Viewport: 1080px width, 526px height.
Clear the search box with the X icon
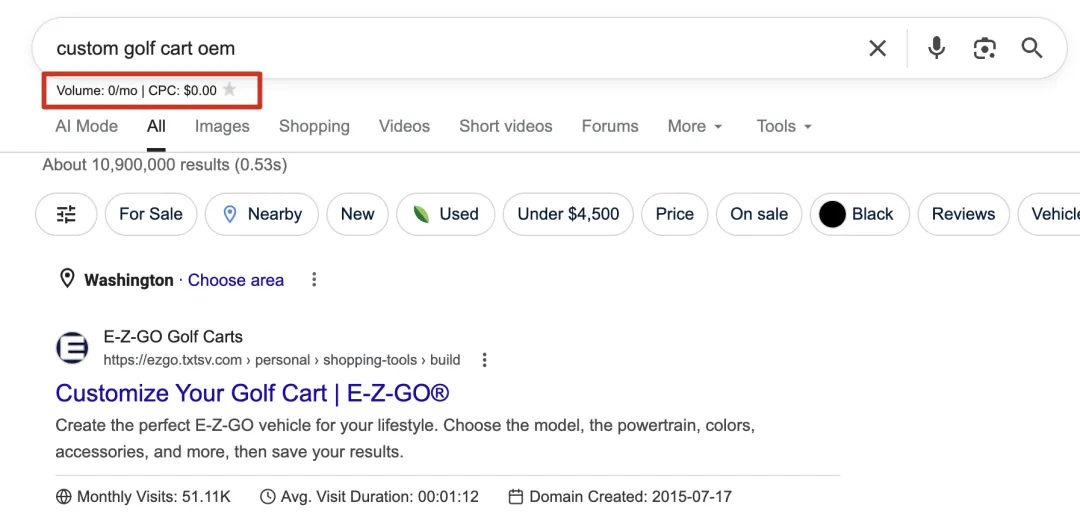[877, 48]
